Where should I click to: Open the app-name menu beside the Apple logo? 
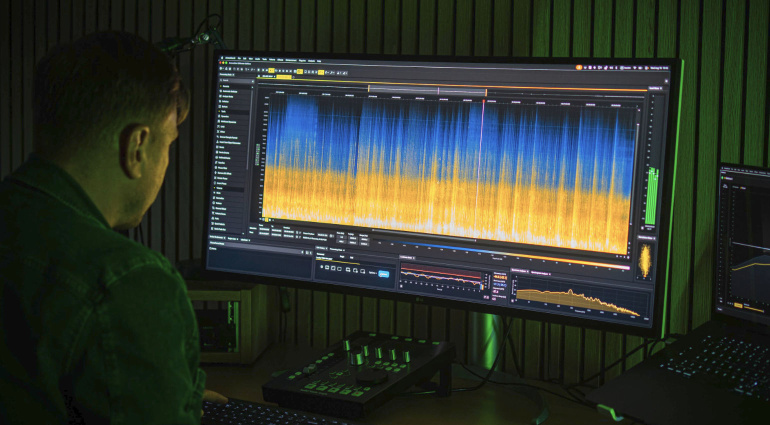coord(230,58)
